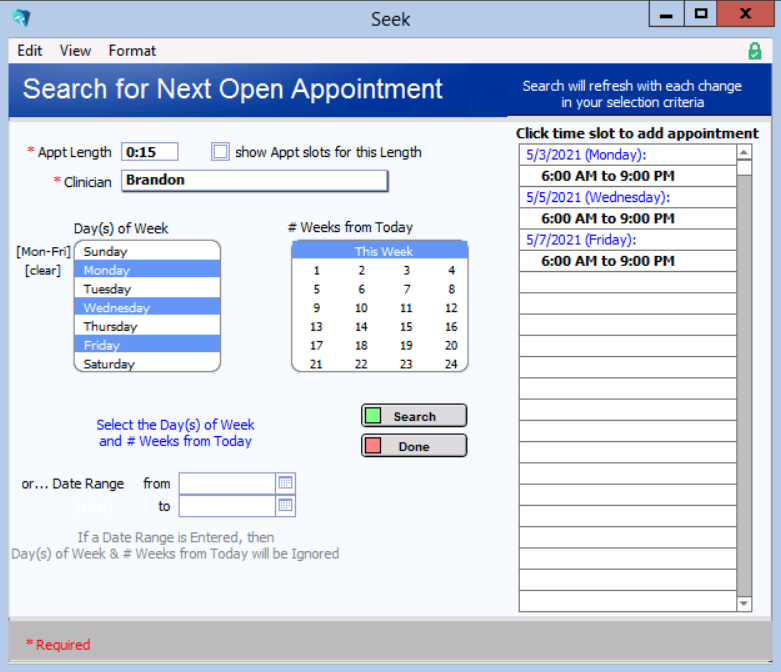This screenshot has height=672, width=781.
Task: Enable show Appt slots for this Length
Action: pyautogui.click(x=220, y=151)
